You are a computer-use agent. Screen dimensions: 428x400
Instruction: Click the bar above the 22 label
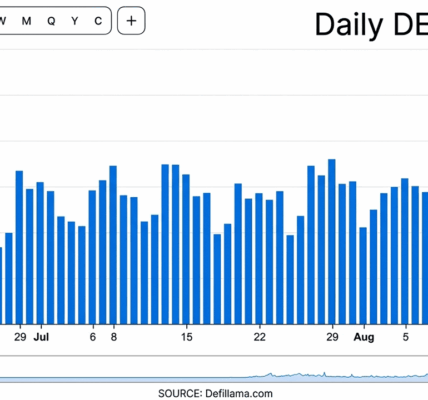pyautogui.click(x=259, y=259)
